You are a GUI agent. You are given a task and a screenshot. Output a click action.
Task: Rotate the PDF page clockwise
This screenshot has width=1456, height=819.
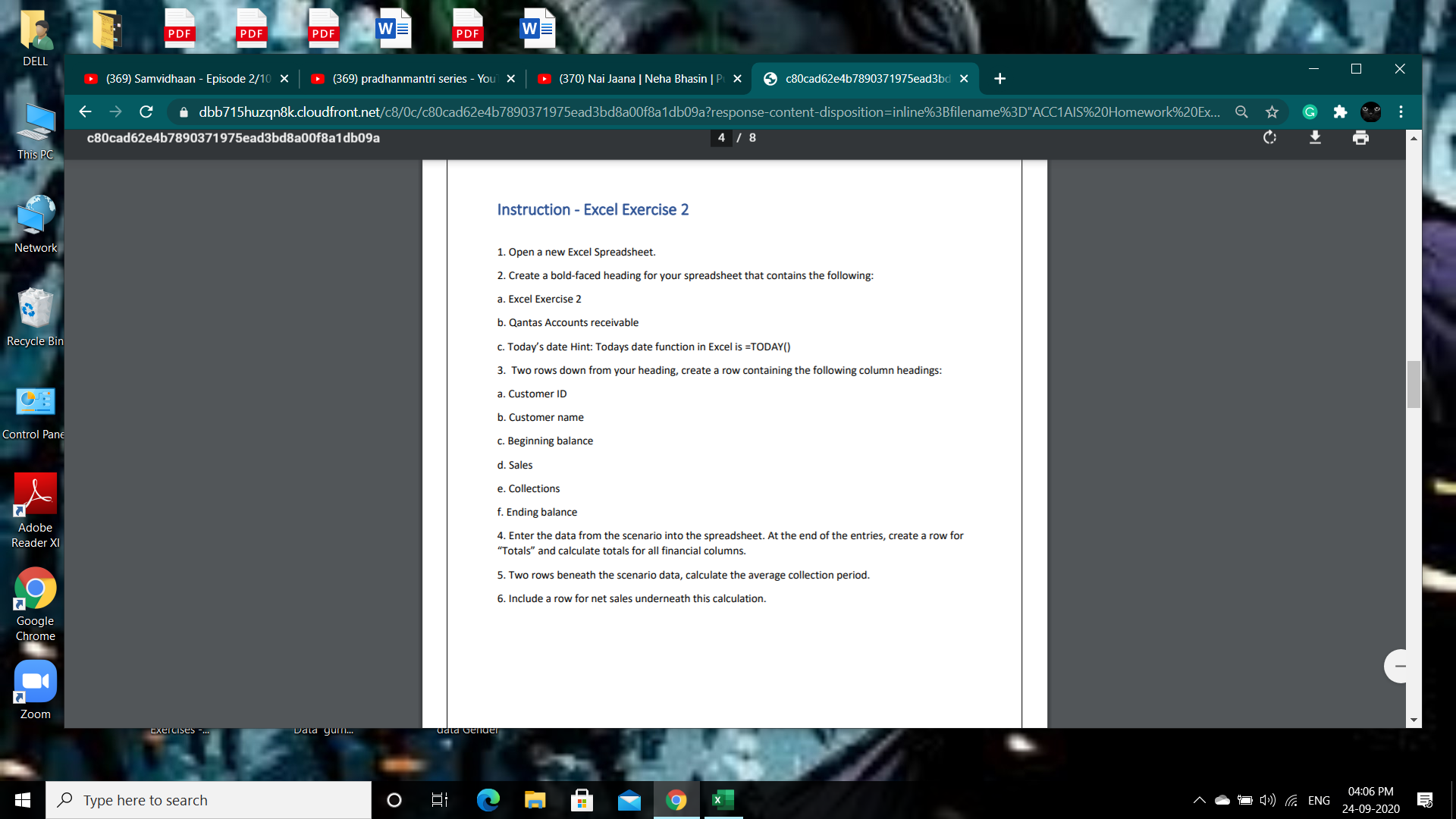[x=1269, y=137]
